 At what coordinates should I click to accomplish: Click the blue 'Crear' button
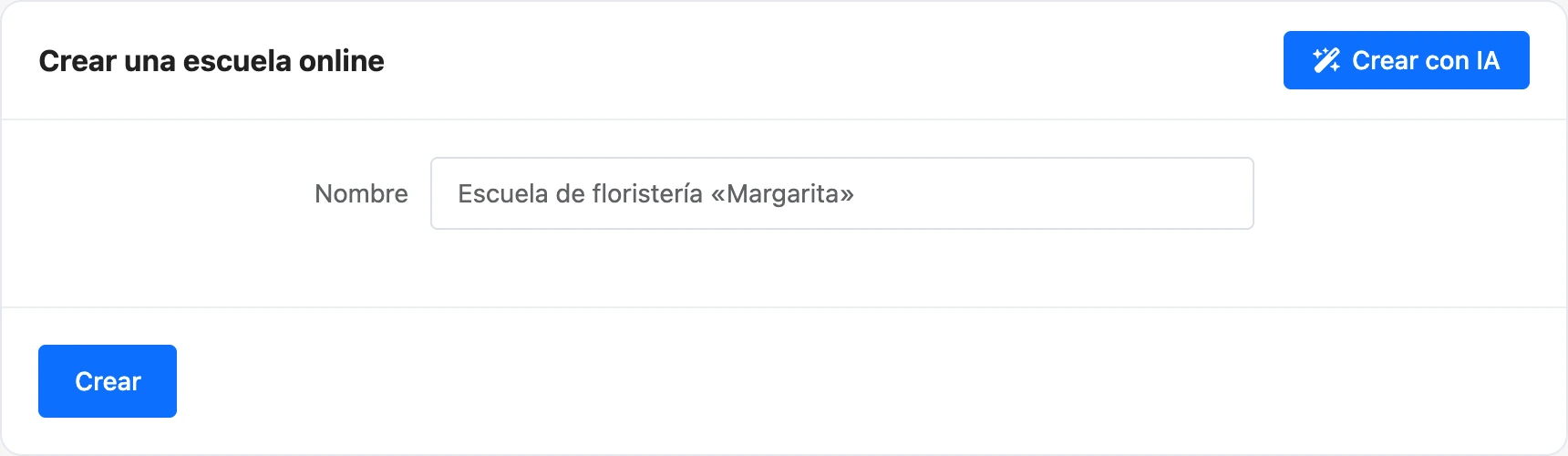tap(108, 381)
